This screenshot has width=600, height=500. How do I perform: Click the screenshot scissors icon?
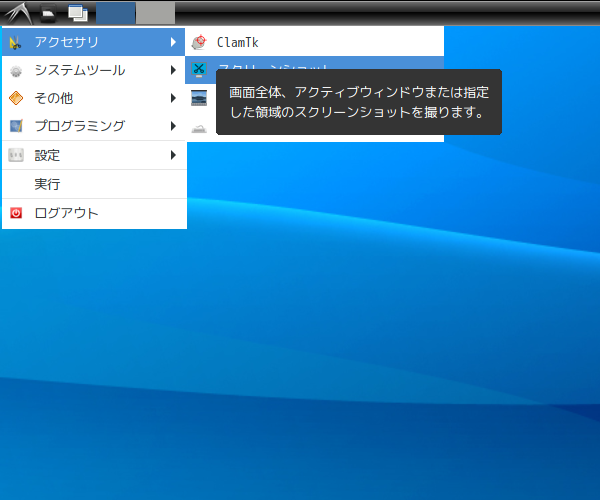tap(199, 70)
